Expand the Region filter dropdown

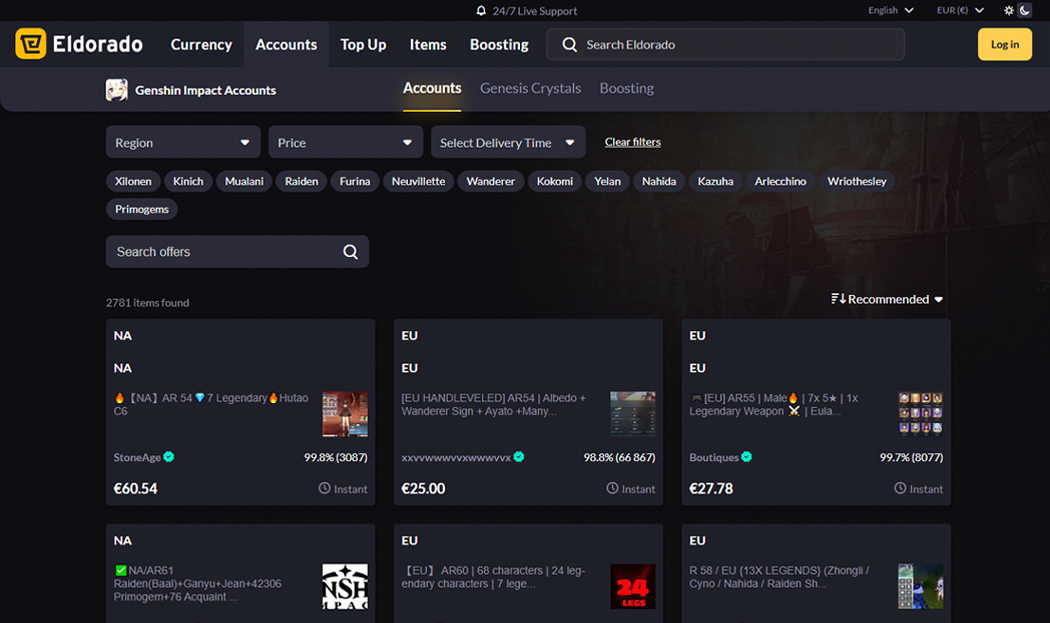183,143
